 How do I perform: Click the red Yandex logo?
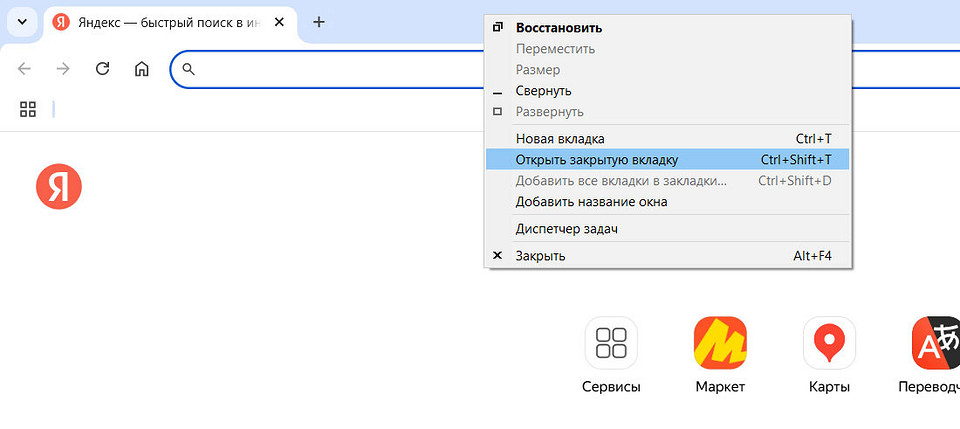click(x=59, y=188)
